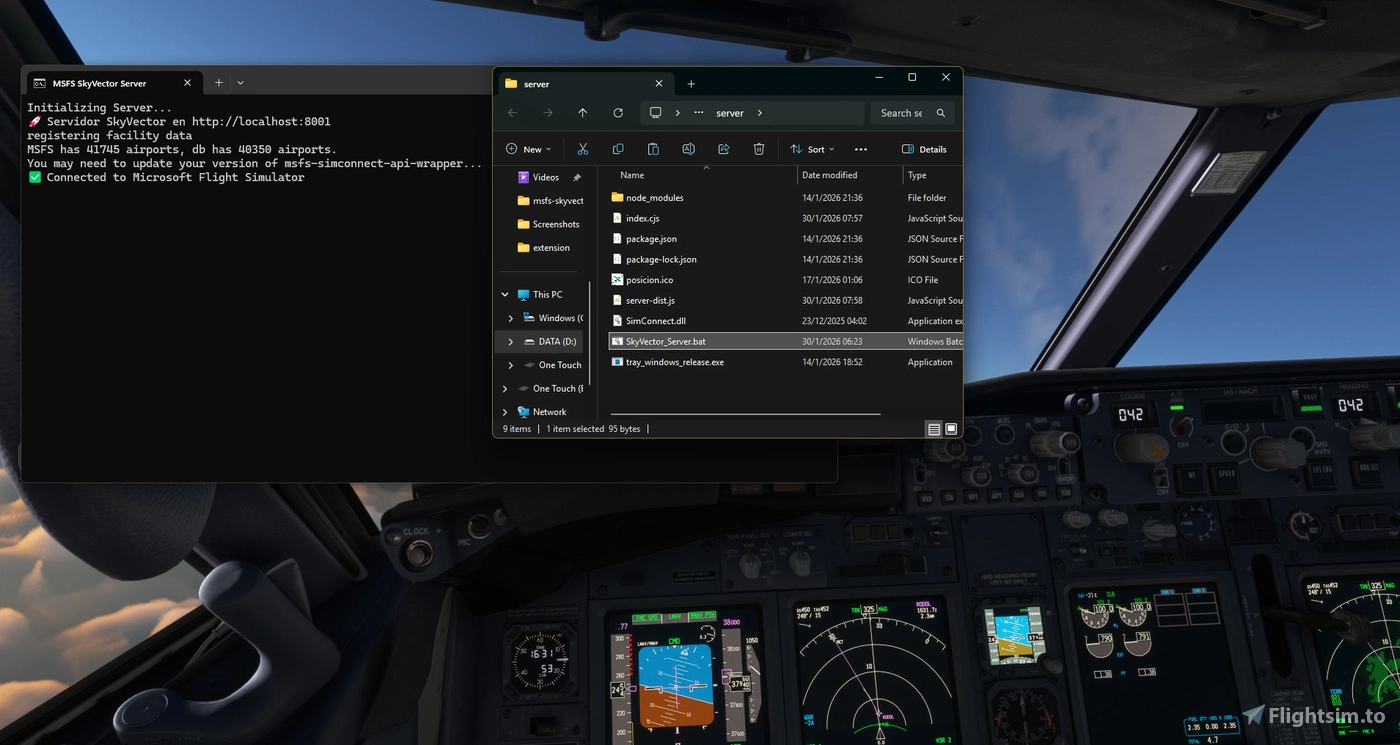Switch to details view in the status bar
Screen dimensions: 1400x745
[933, 428]
